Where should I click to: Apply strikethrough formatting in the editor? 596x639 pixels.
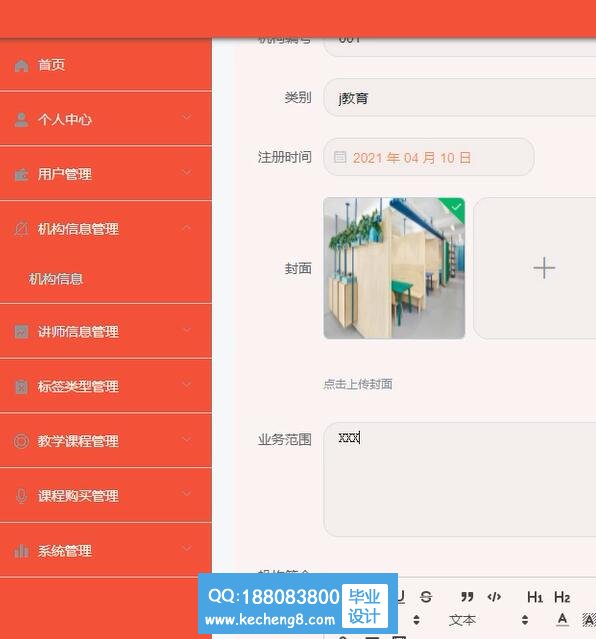[x=426, y=597]
